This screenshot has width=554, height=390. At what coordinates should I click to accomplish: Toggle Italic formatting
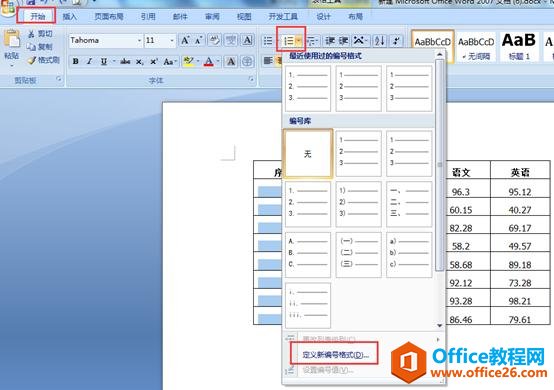point(89,61)
